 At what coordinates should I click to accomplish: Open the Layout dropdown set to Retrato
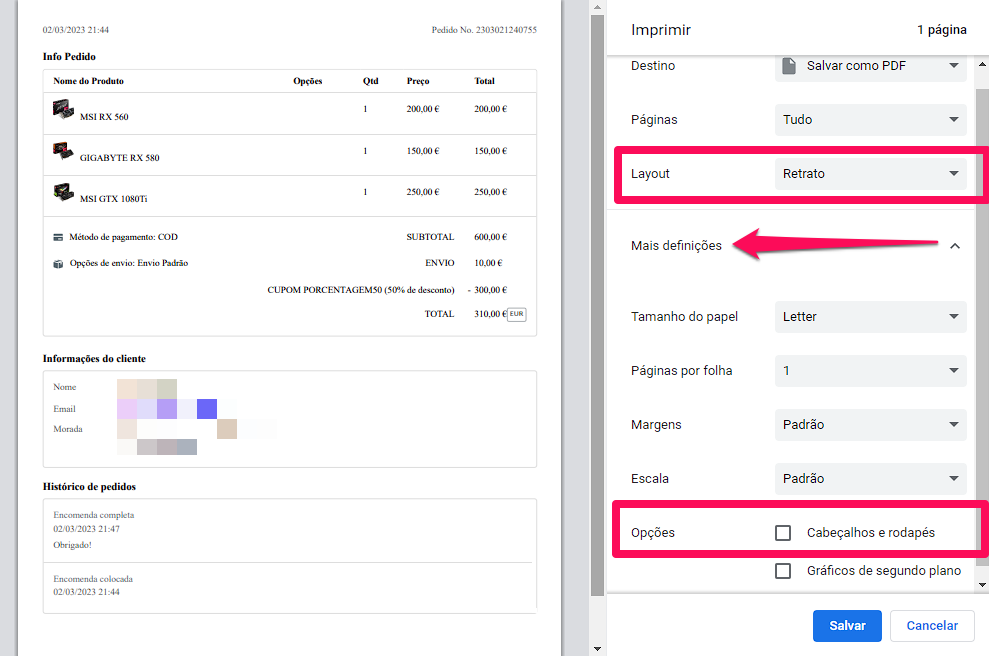point(870,173)
